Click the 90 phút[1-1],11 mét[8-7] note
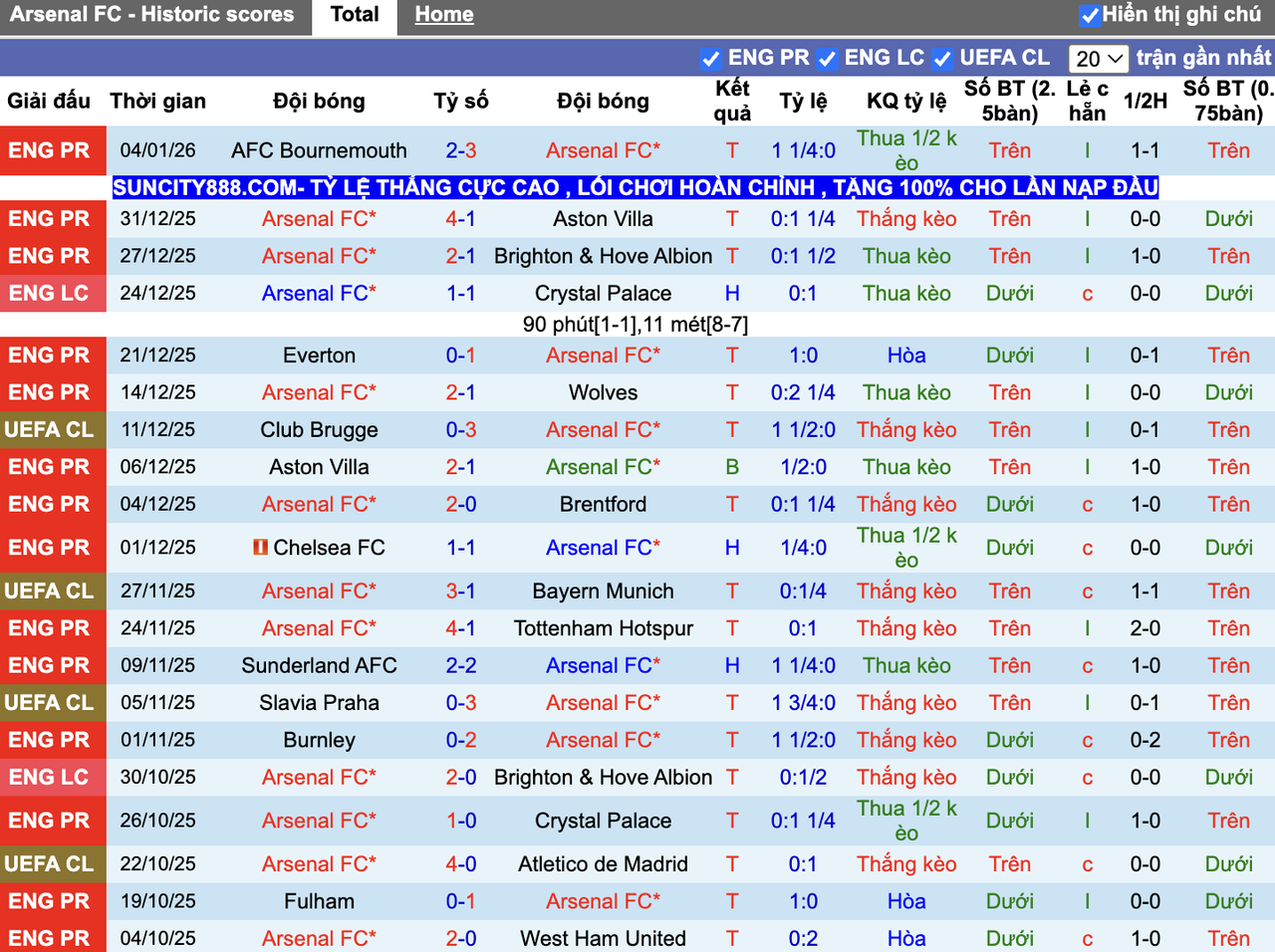The height and width of the screenshot is (952, 1275). pyautogui.click(x=636, y=325)
